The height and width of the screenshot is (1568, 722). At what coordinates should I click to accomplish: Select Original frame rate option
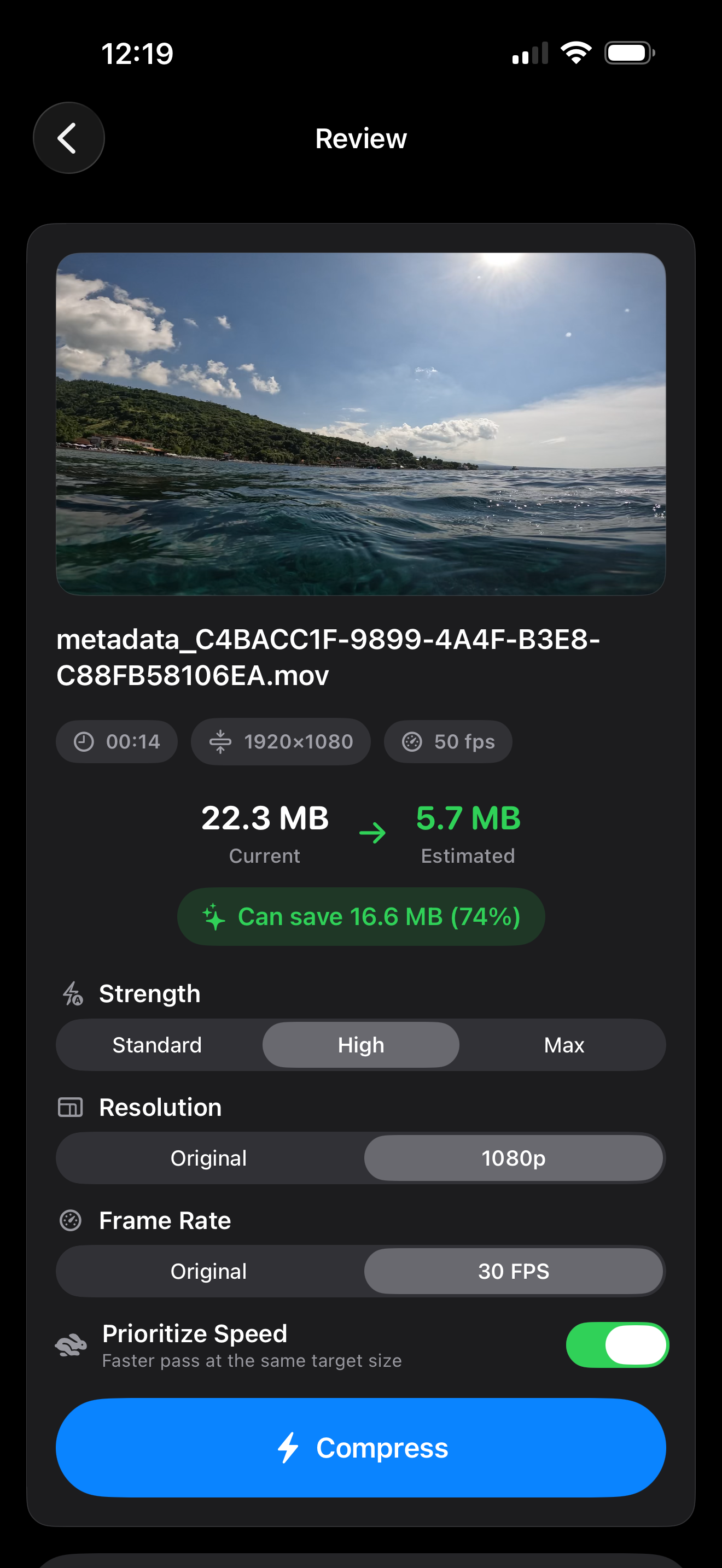pyautogui.click(x=209, y=1272)
